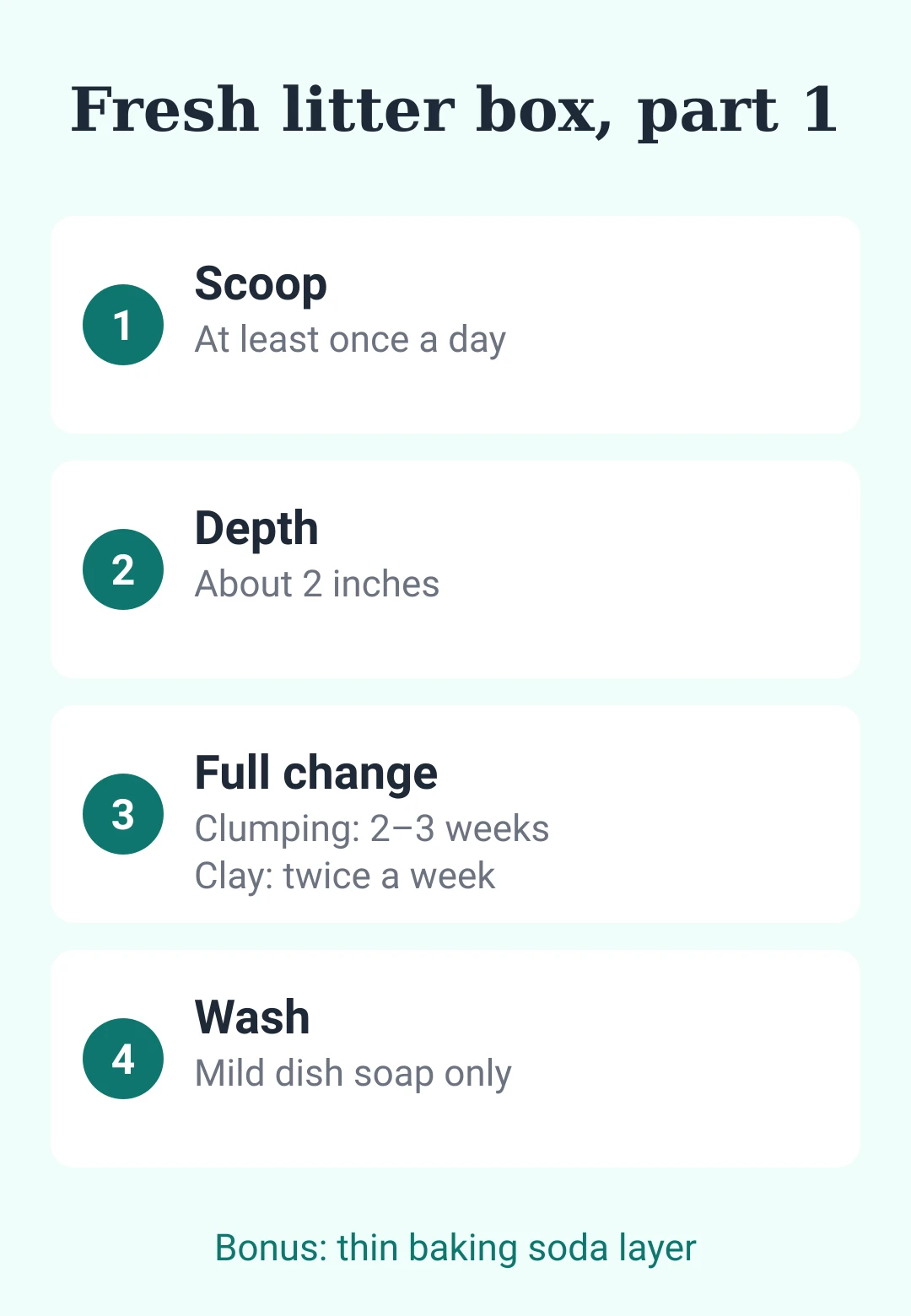Click the green number 1 circle
Screen dimensions: 911x1316
(123, 325)
